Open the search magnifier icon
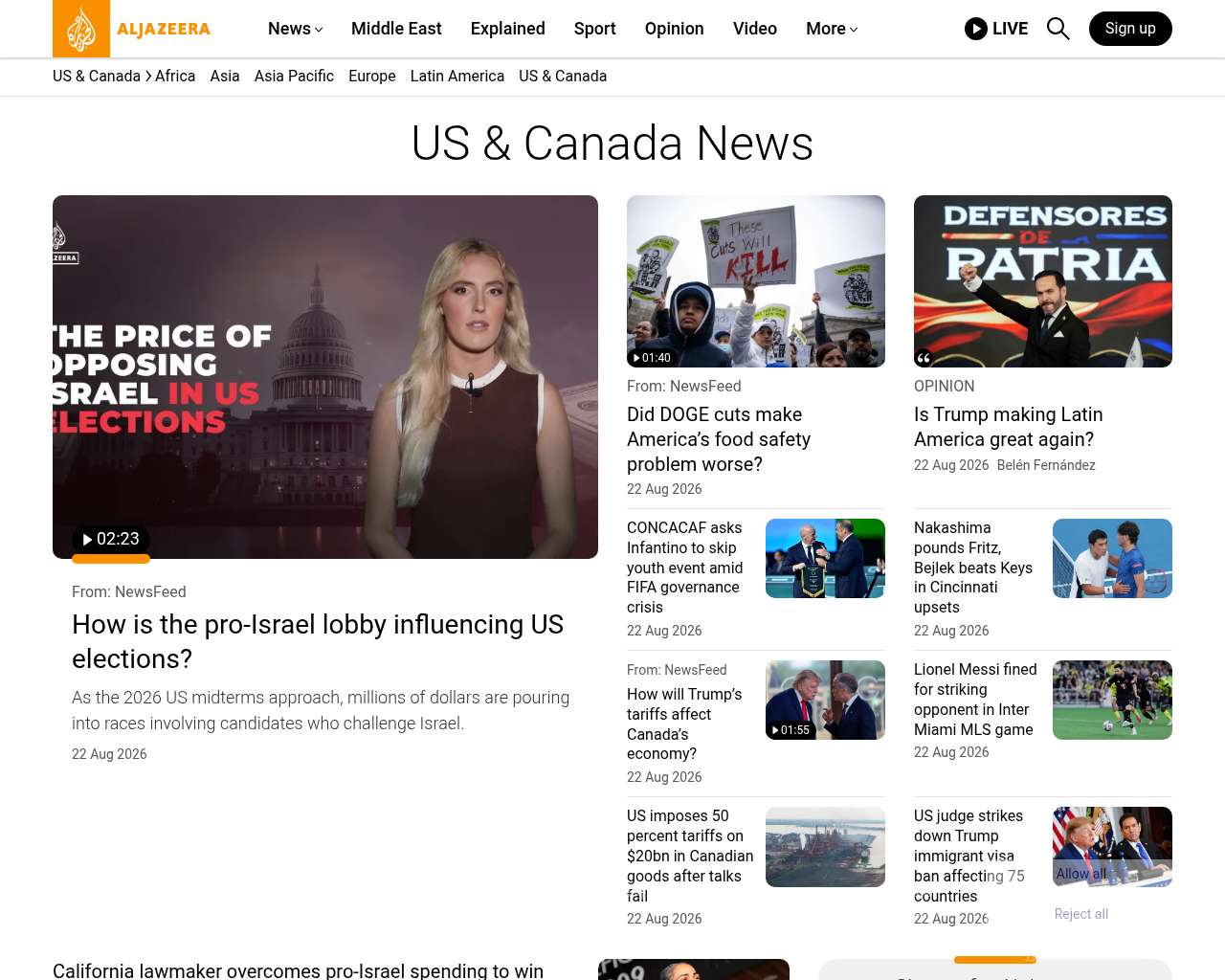The width and height of the screenshot is (1225, 980). click(x=1058, y=29)
